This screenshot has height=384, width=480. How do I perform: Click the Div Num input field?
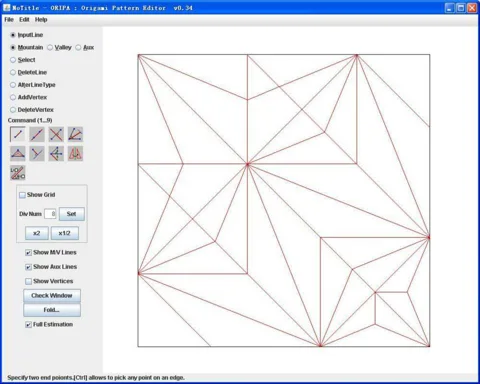[x=50, y=214]
